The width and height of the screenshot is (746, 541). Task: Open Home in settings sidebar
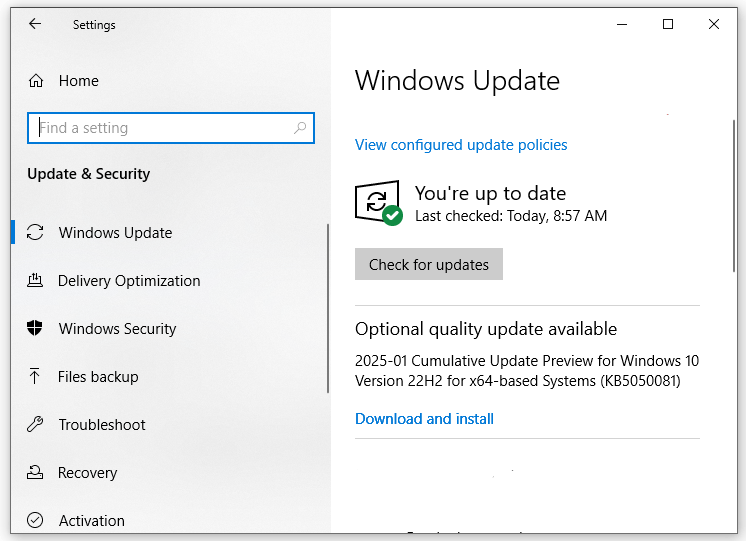[79, 81]
